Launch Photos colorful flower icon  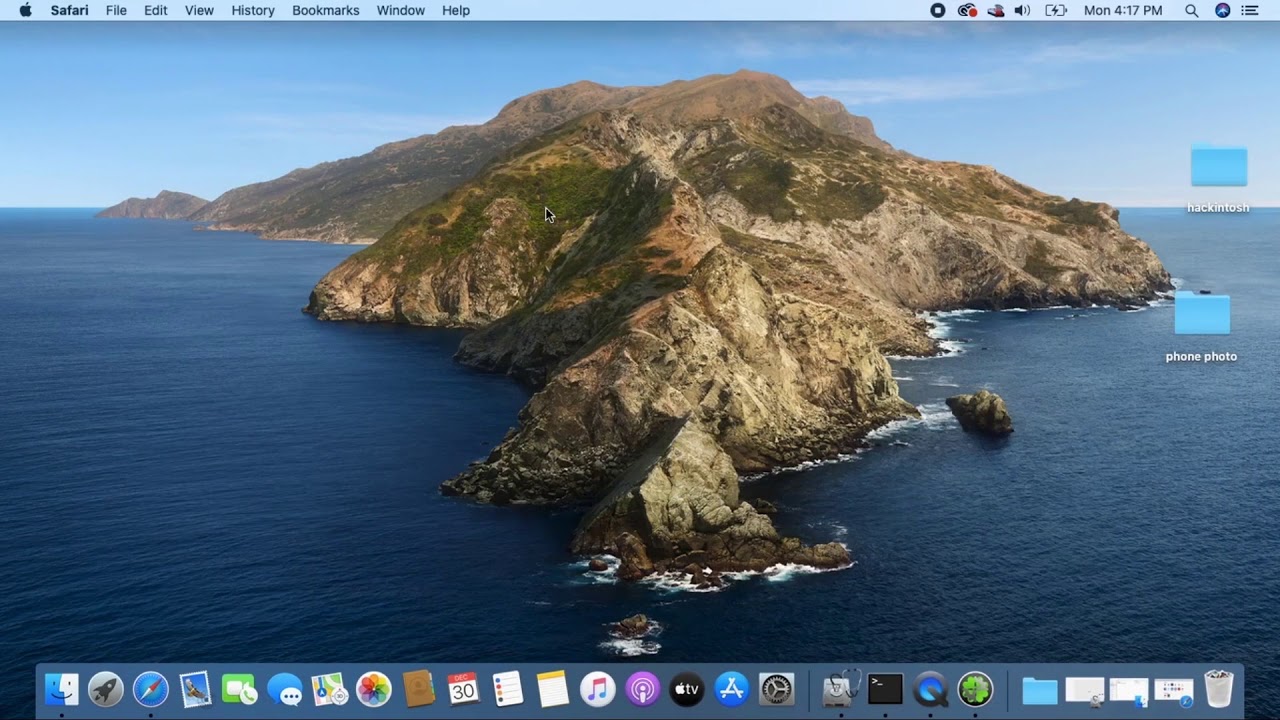pos(374,689)
